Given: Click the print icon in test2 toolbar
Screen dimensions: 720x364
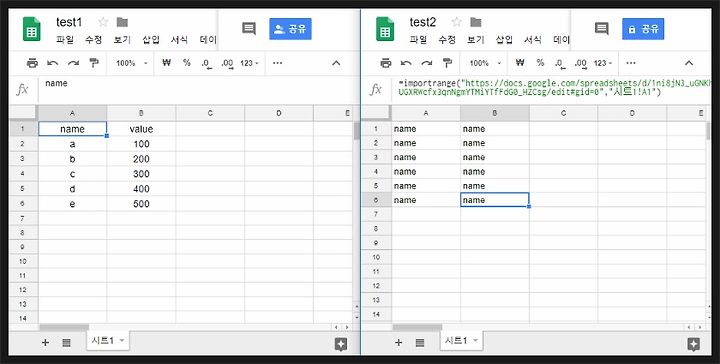Looking at the screenshot, I should (386, 63).
